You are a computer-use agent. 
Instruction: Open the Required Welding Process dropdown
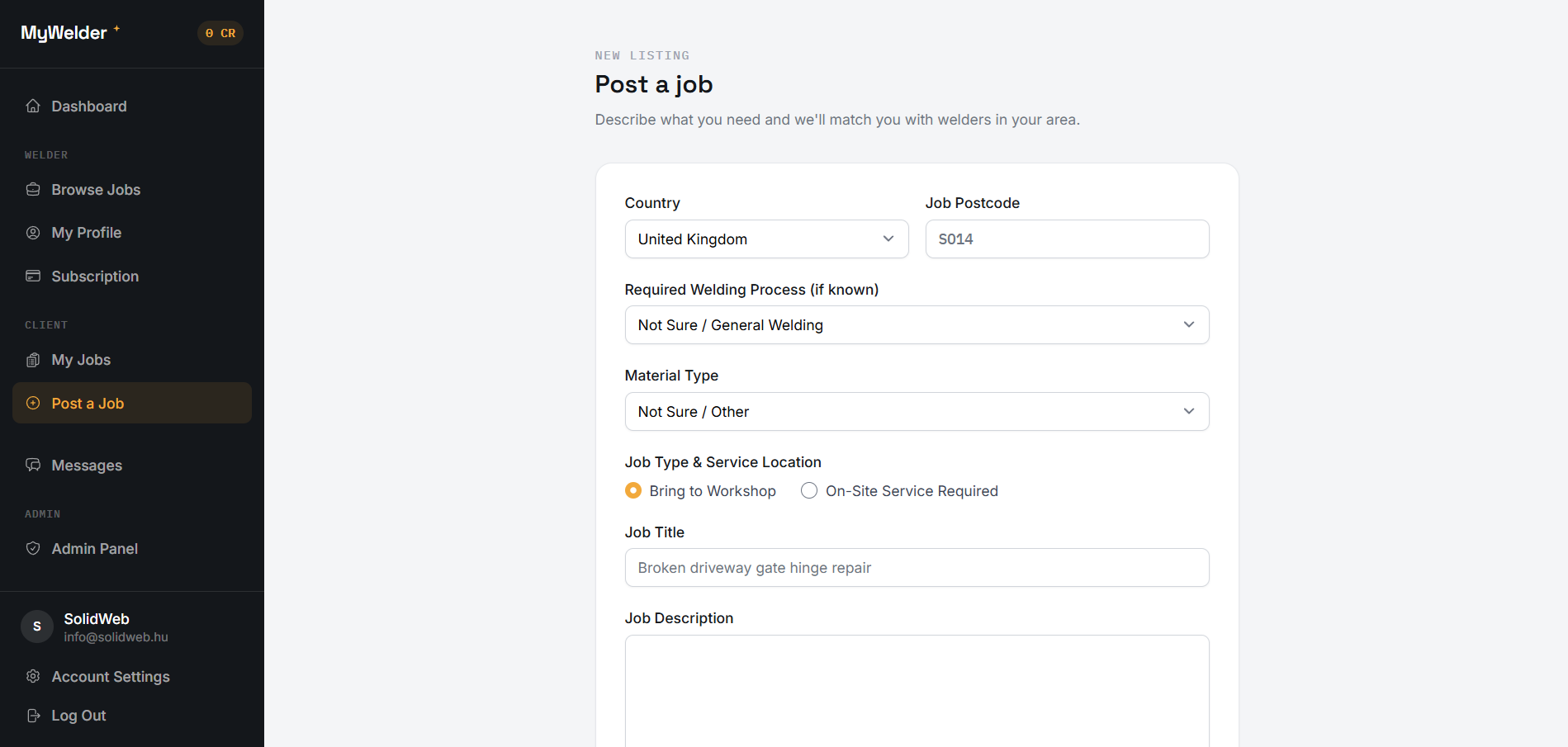pyautogui.click(x=917, y=324)
